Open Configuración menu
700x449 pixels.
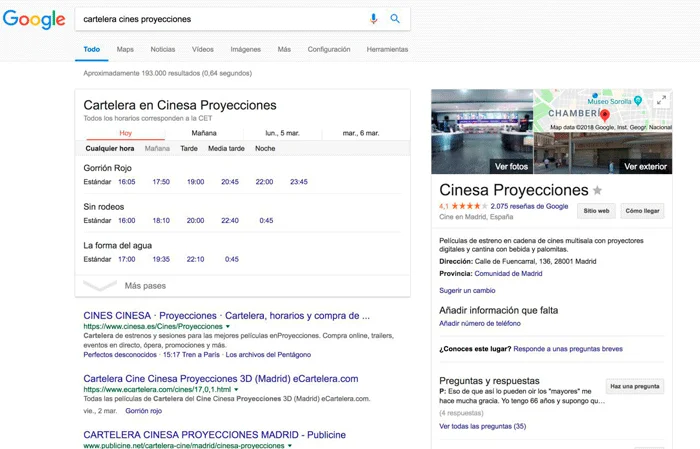click(x=329, y=49)
